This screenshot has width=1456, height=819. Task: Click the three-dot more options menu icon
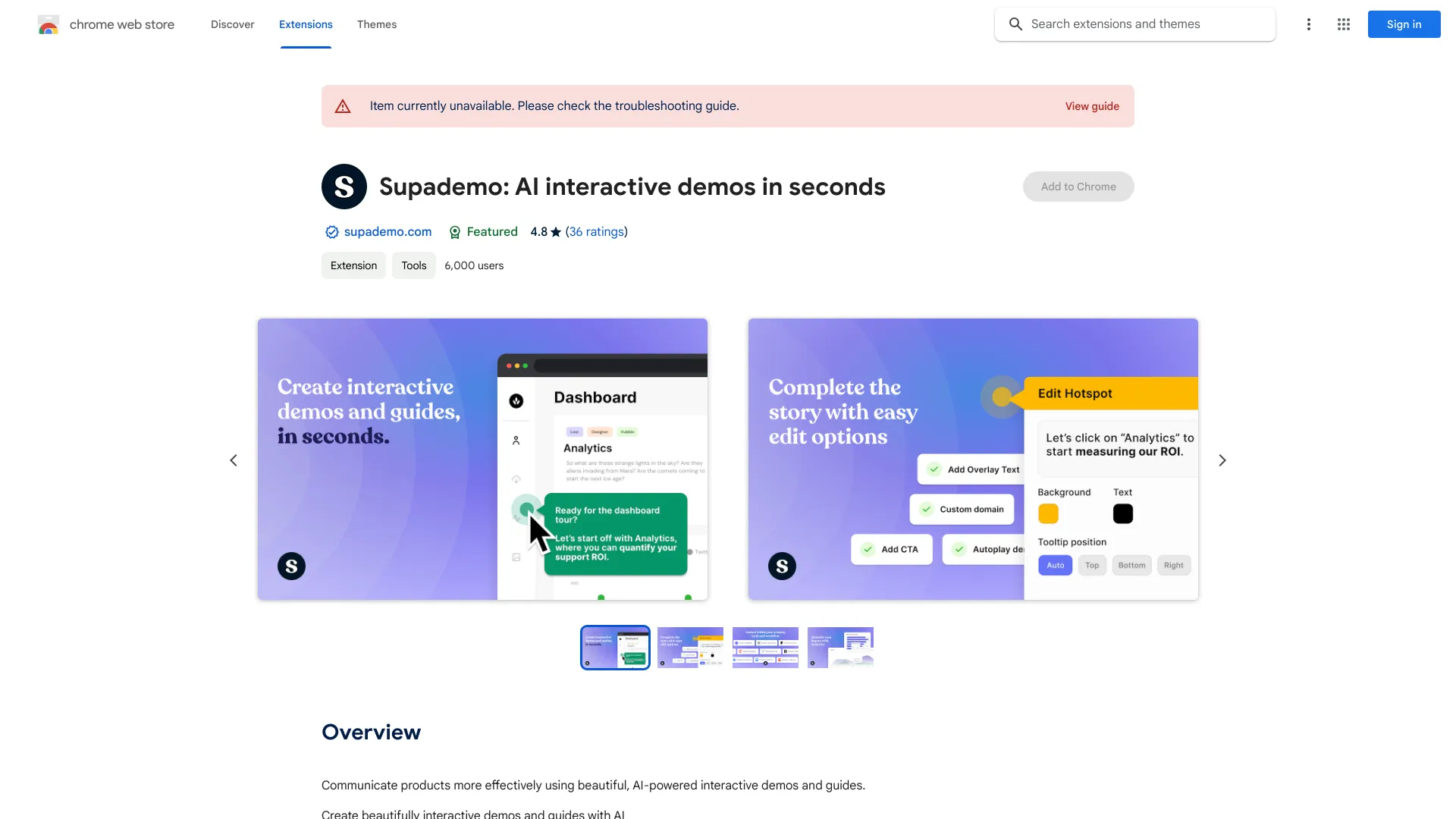point(1308,24)
